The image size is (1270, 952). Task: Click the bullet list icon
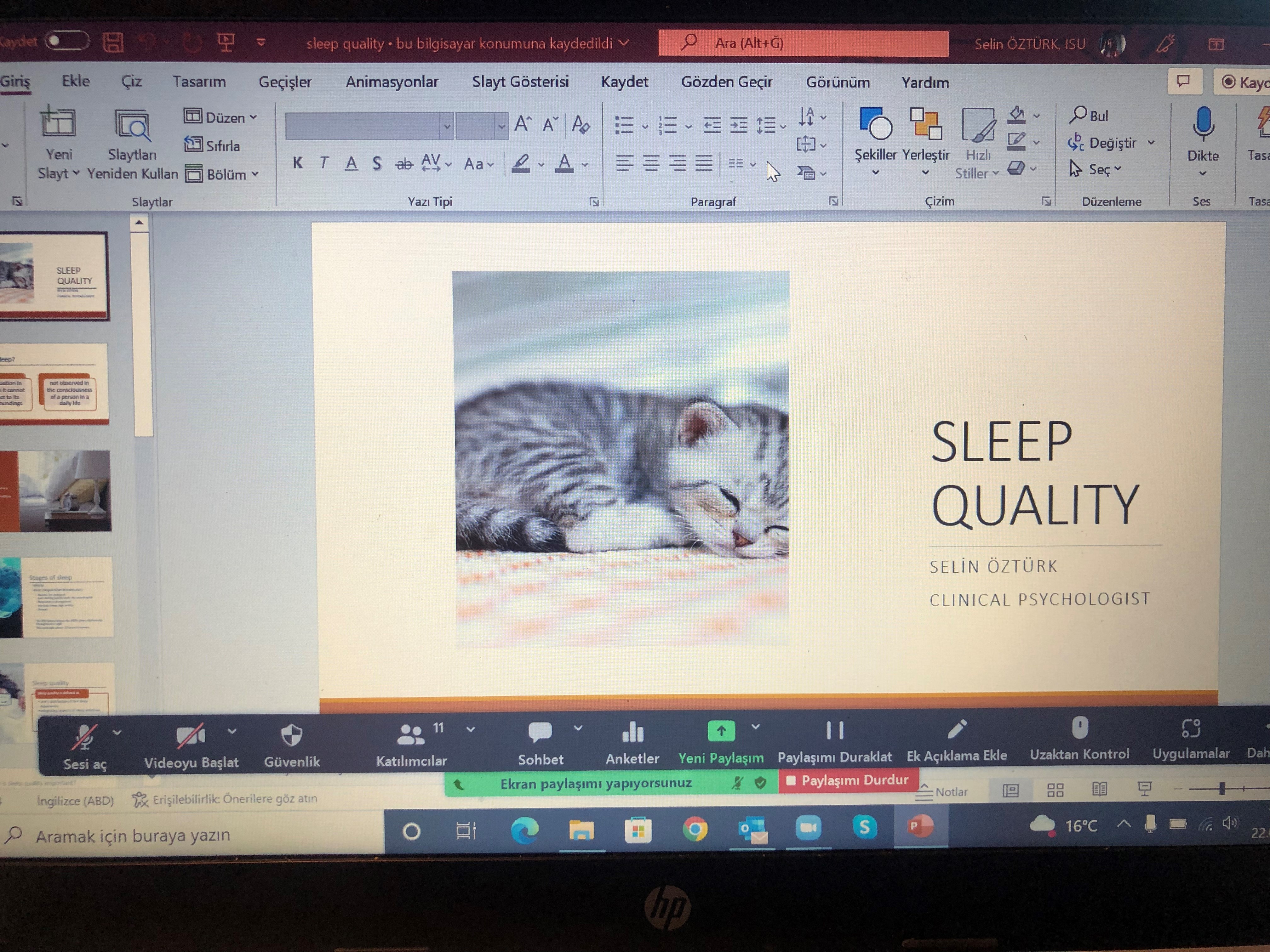[x=624, y=125]
